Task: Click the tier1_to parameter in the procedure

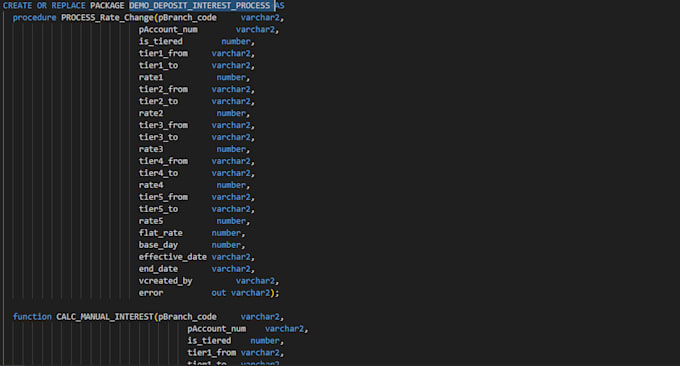Action: tap(158, 65)
